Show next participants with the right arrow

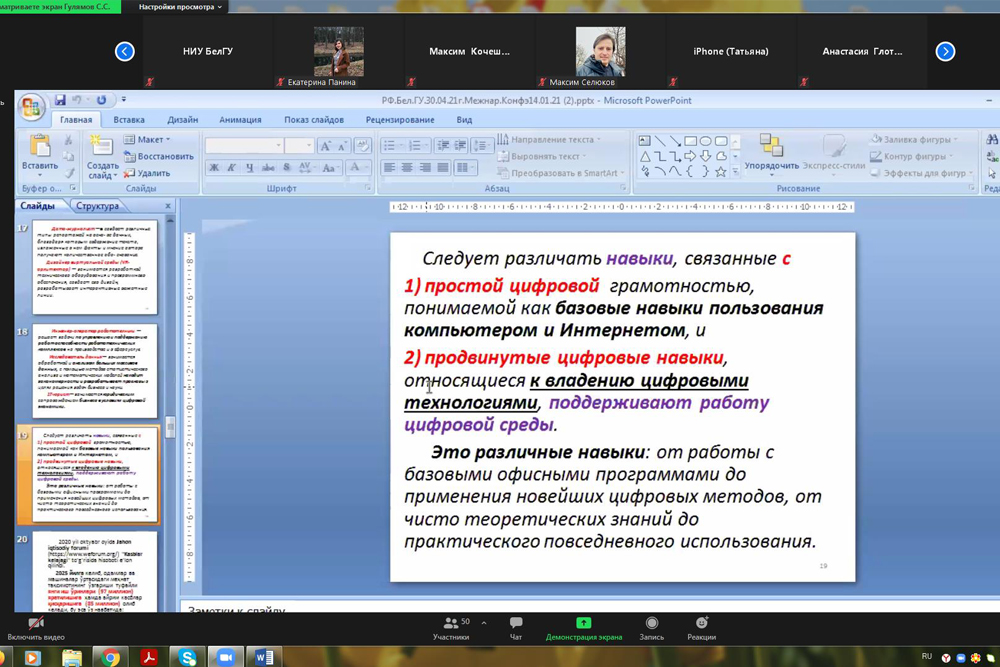(x=945, y=52)
